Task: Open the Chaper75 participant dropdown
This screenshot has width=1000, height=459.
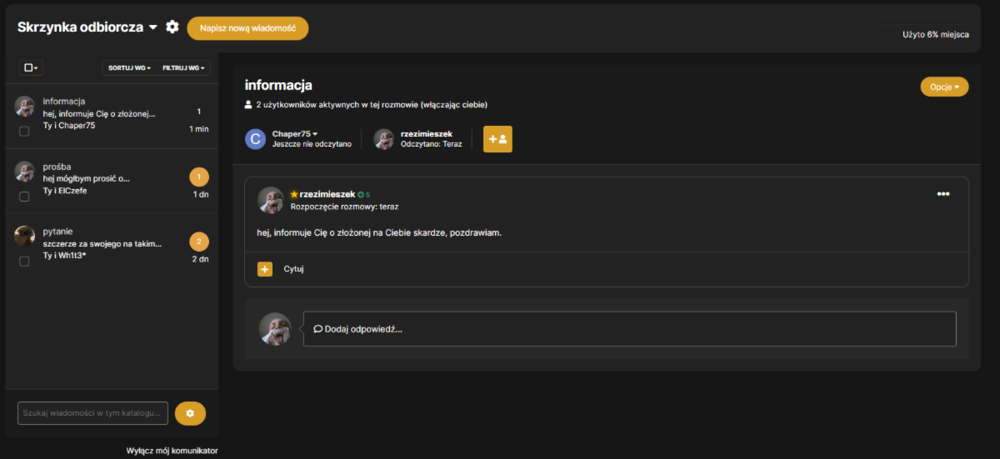Action: point(295,134)
